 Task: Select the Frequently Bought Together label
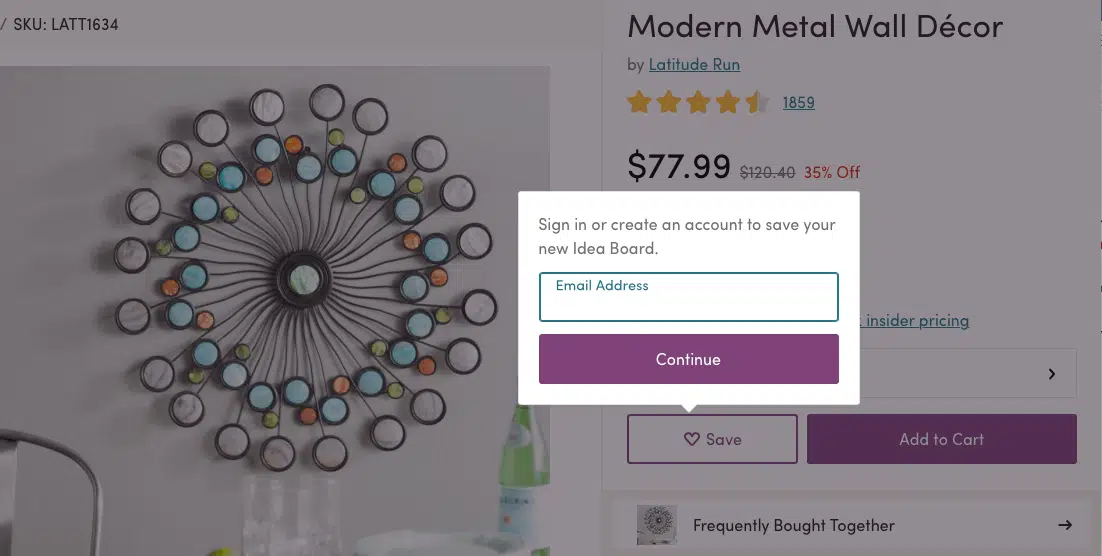click(793, 525)
